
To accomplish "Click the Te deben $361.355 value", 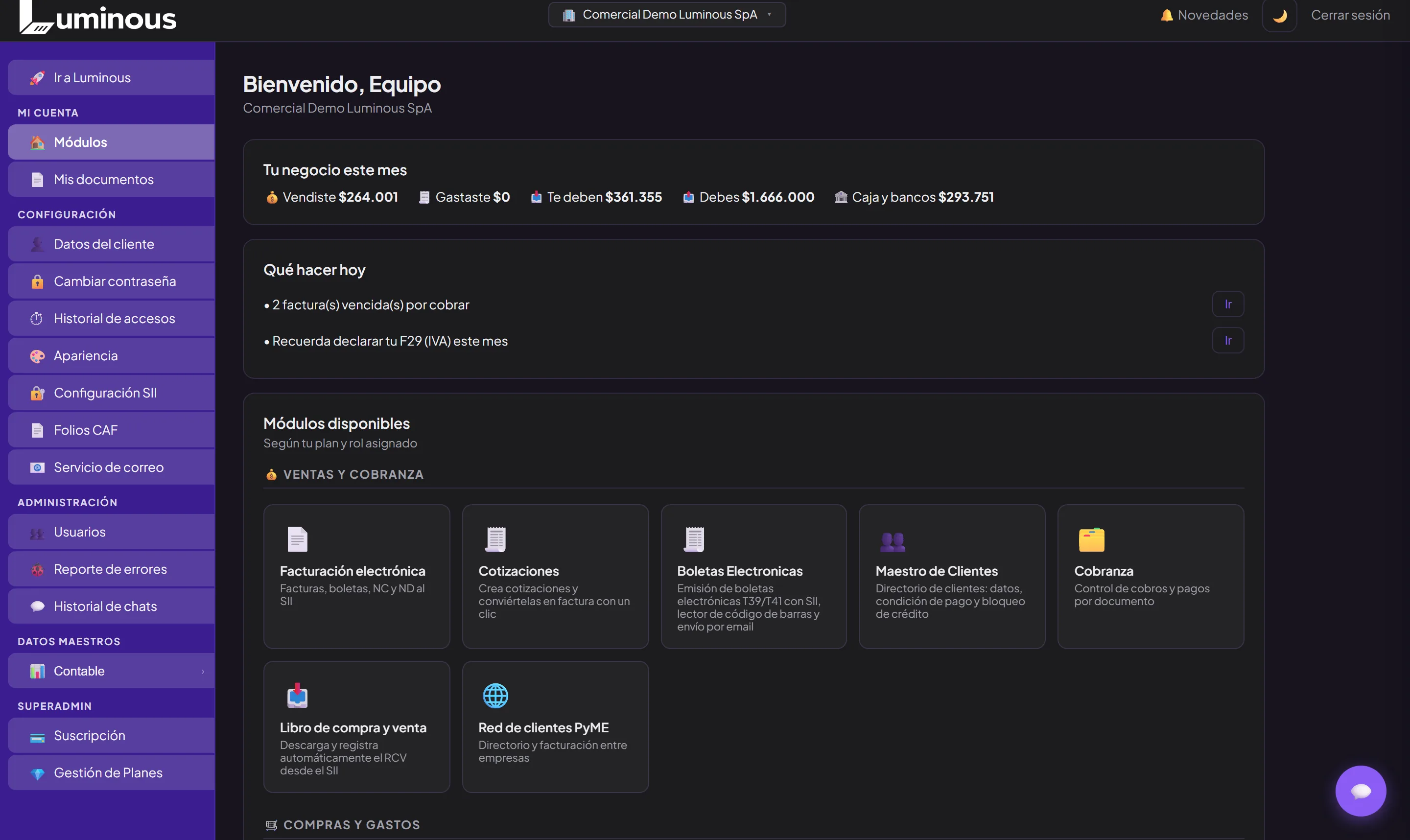I will [634, 198].
